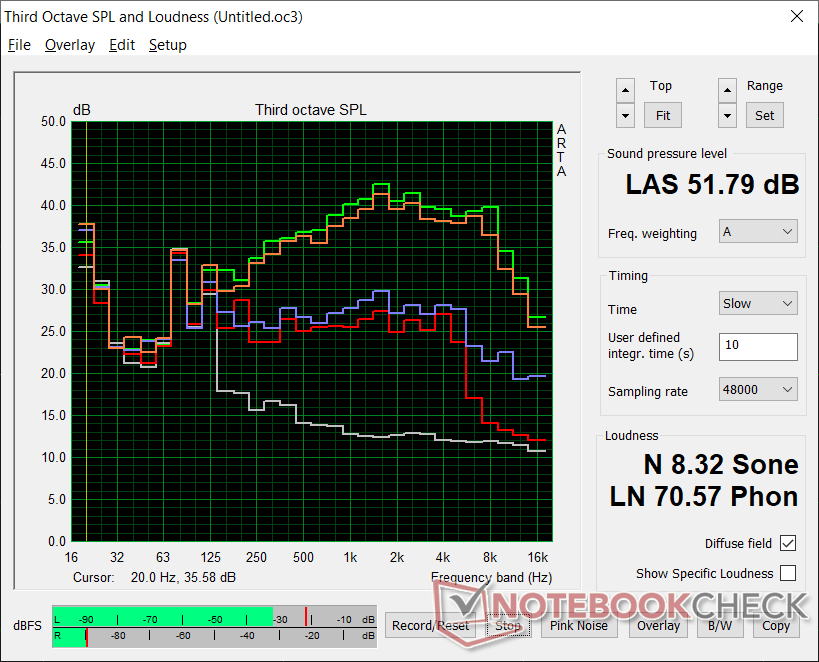
Task: Click the Range Set button
Action: click(764, 115)
